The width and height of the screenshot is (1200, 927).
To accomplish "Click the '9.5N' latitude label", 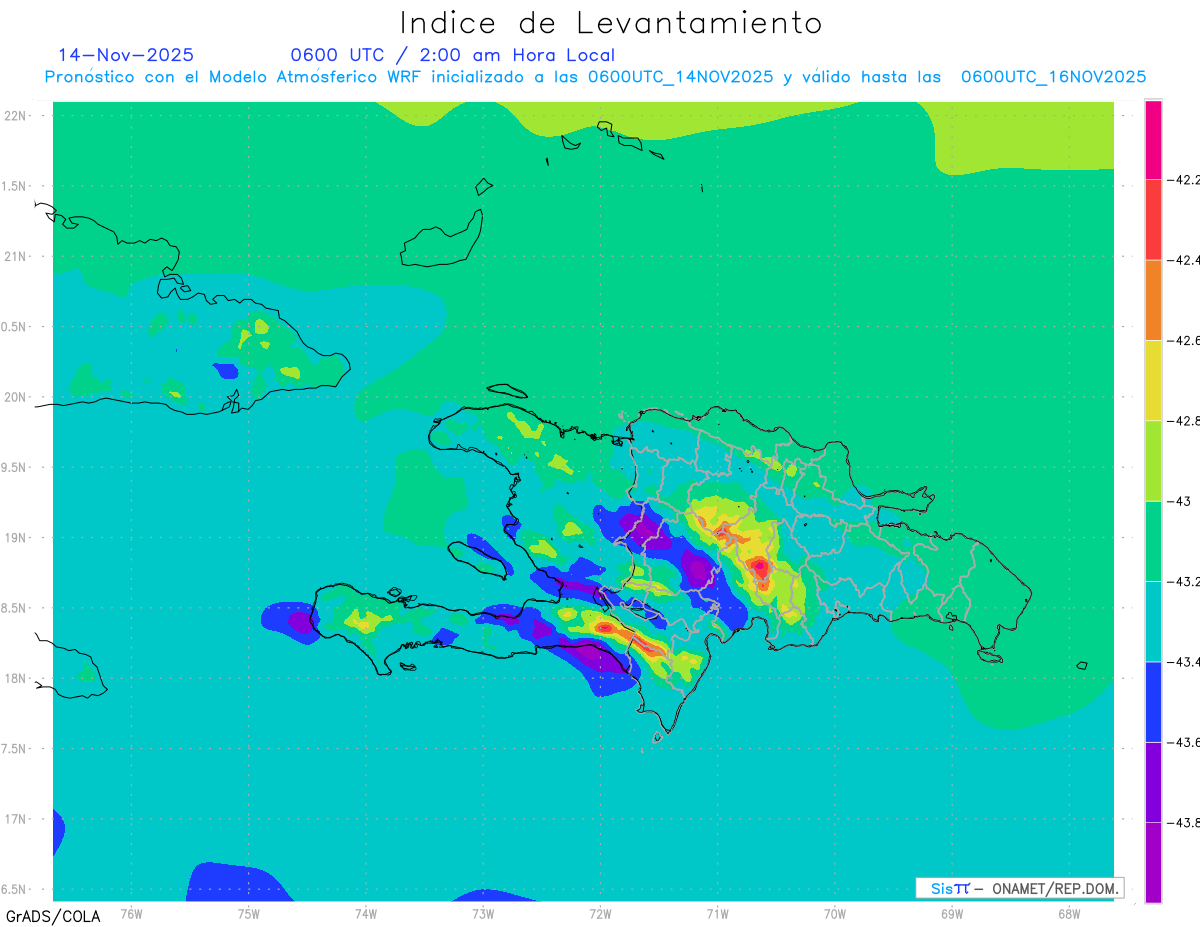I will click(14, 467).
